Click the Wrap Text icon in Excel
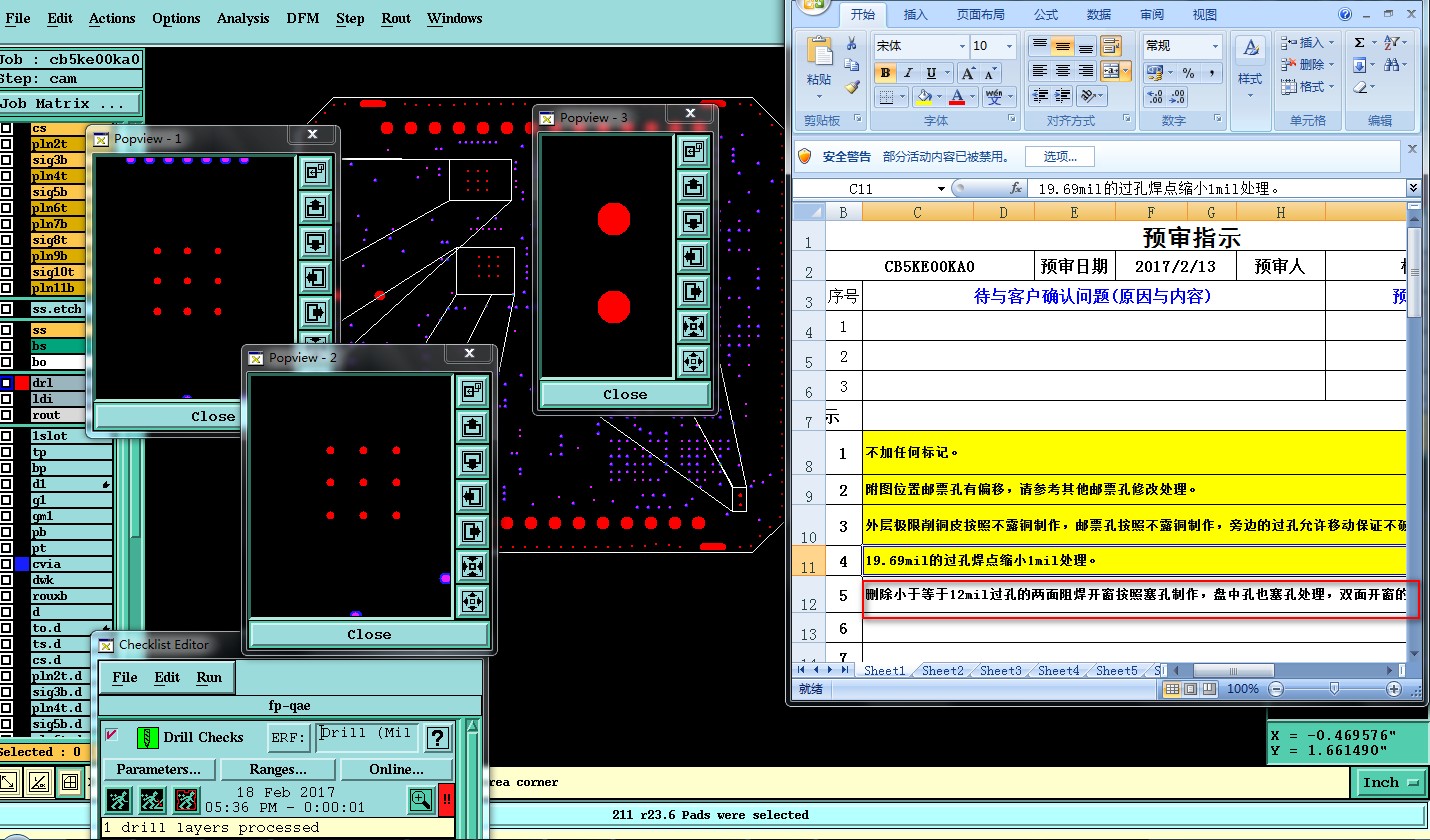Image resolution: width=1430 pixels, height=840 pixels. 1111,46
